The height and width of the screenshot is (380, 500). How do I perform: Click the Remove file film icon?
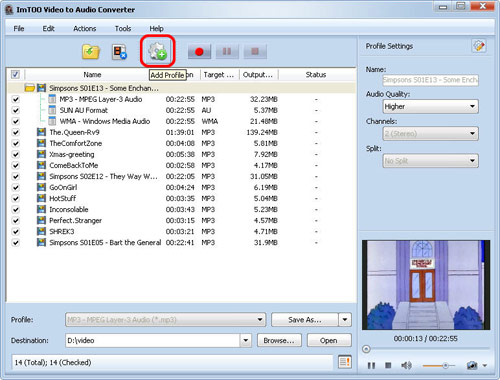pyautogui.click(x=119, y=52)
